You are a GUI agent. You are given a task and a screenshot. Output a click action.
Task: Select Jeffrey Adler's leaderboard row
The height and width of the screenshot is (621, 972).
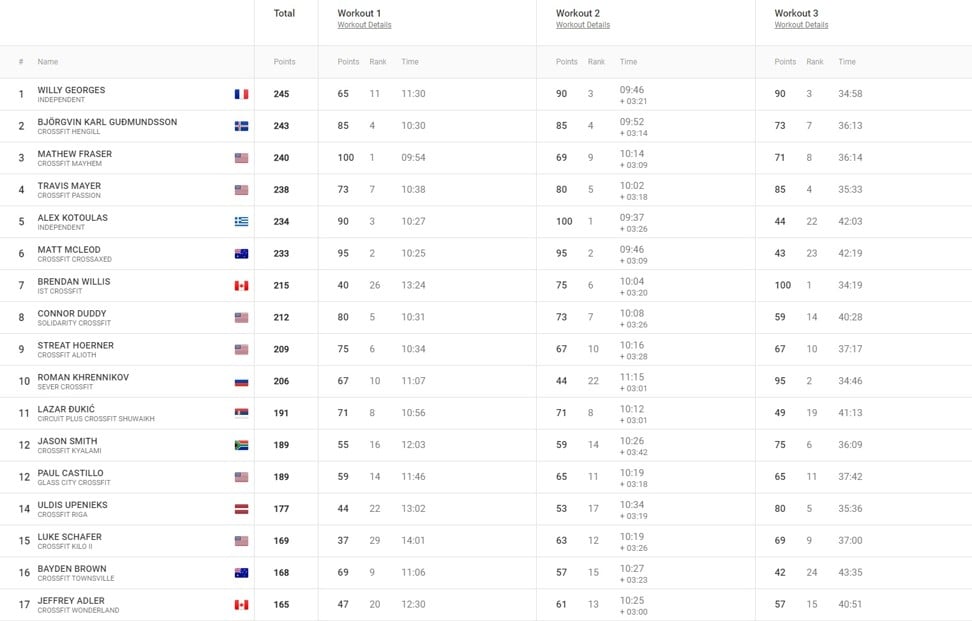[x=486, y=604]
